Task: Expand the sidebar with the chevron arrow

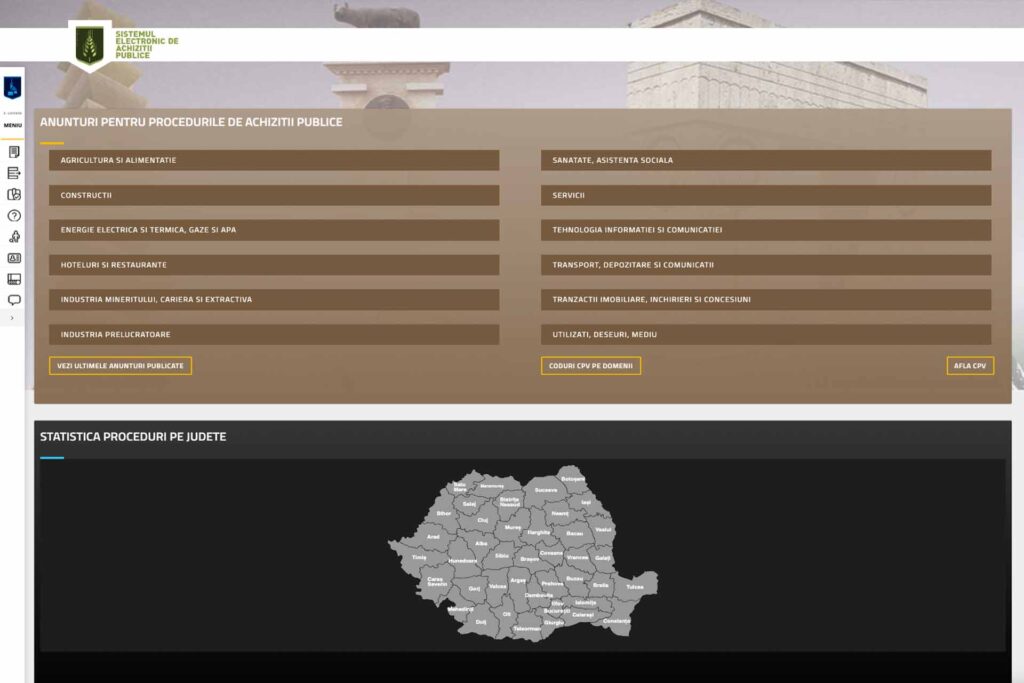Action: [12, 318]
